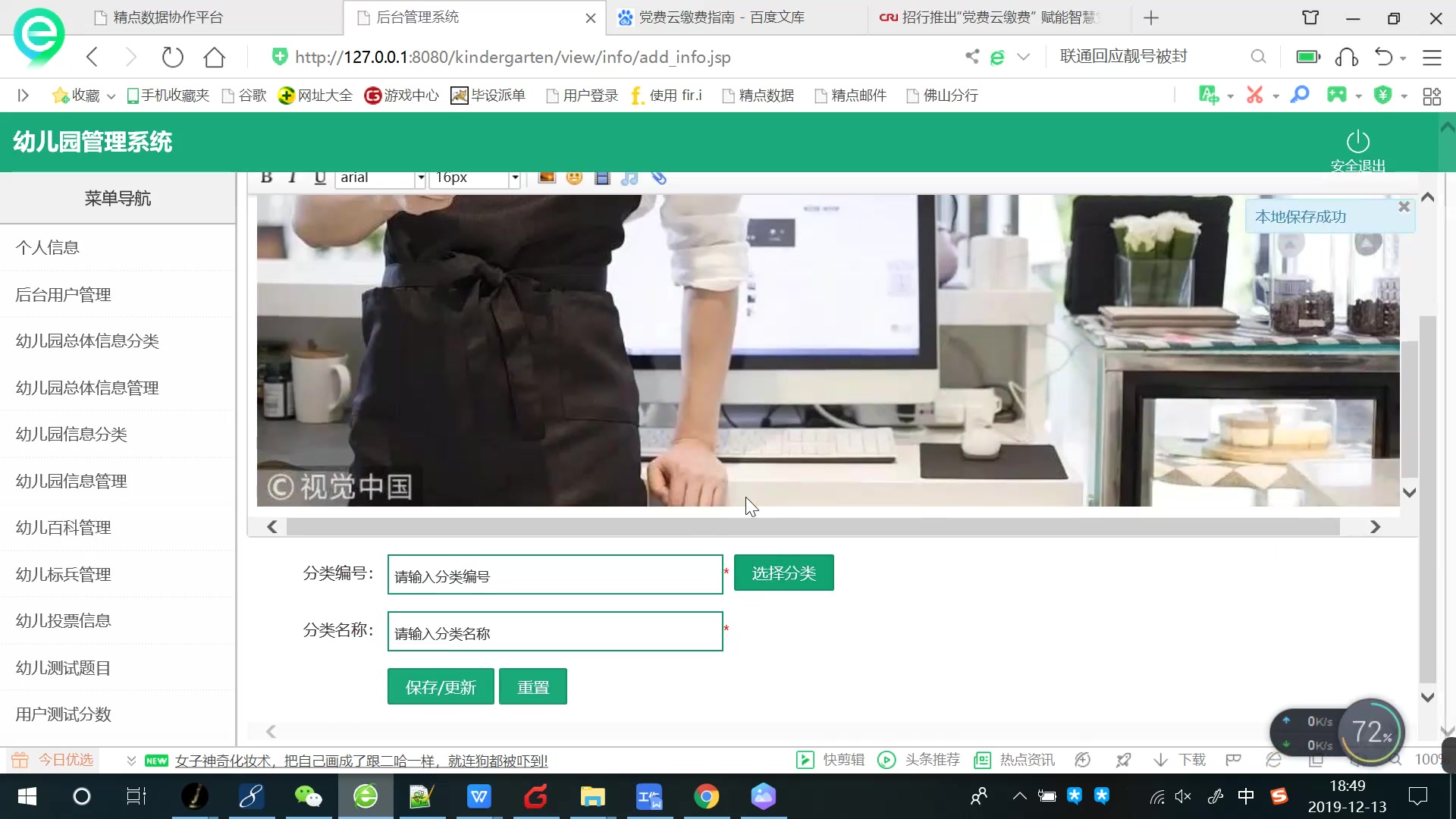Click the 保存/更新 save button
The height and width of the screenshot is (819, 1456).
(x=440, y=686)
